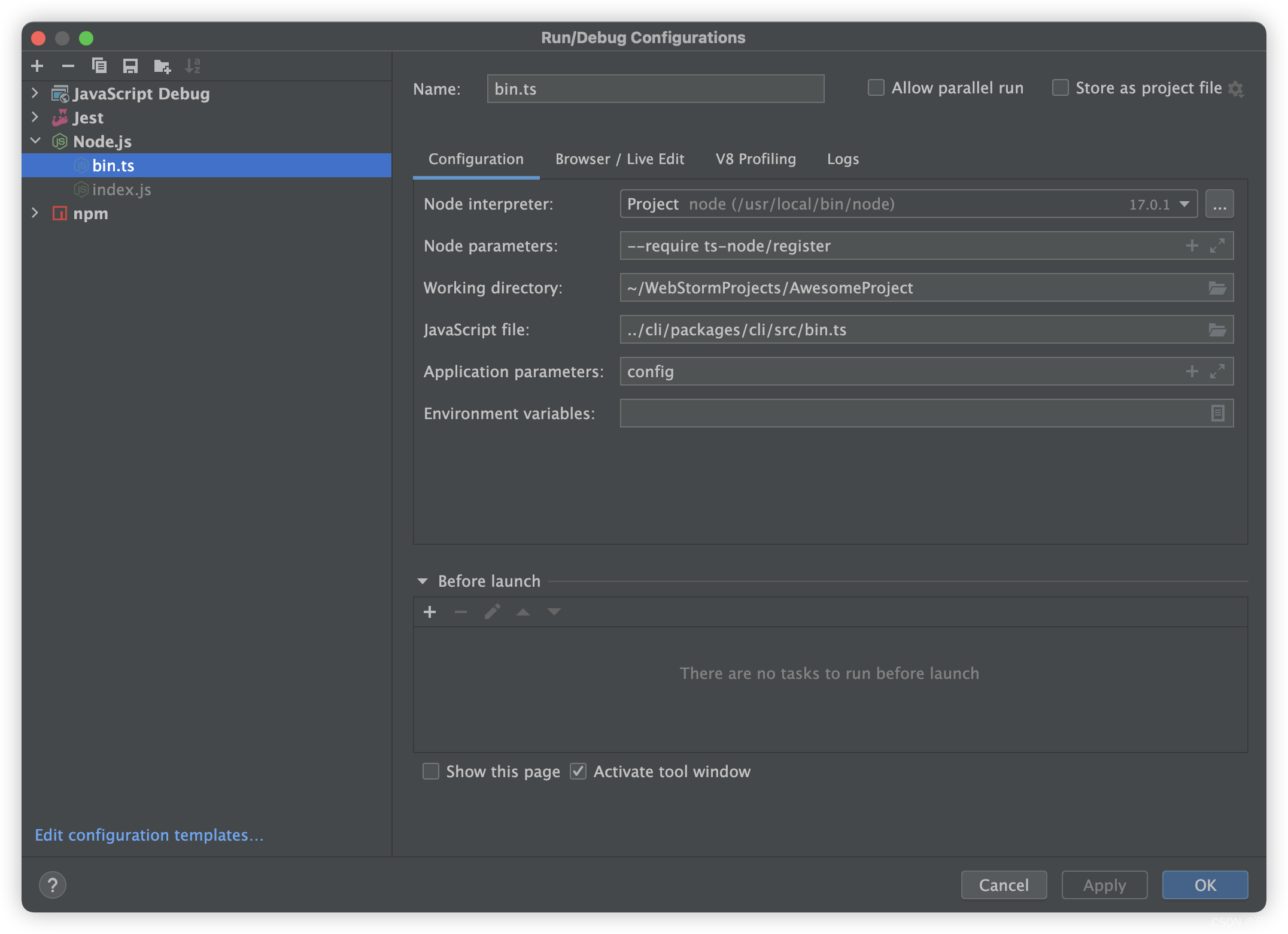1288x934 pixels.
Task: Enable Allow parallel run checkbox
Action: 876,88
